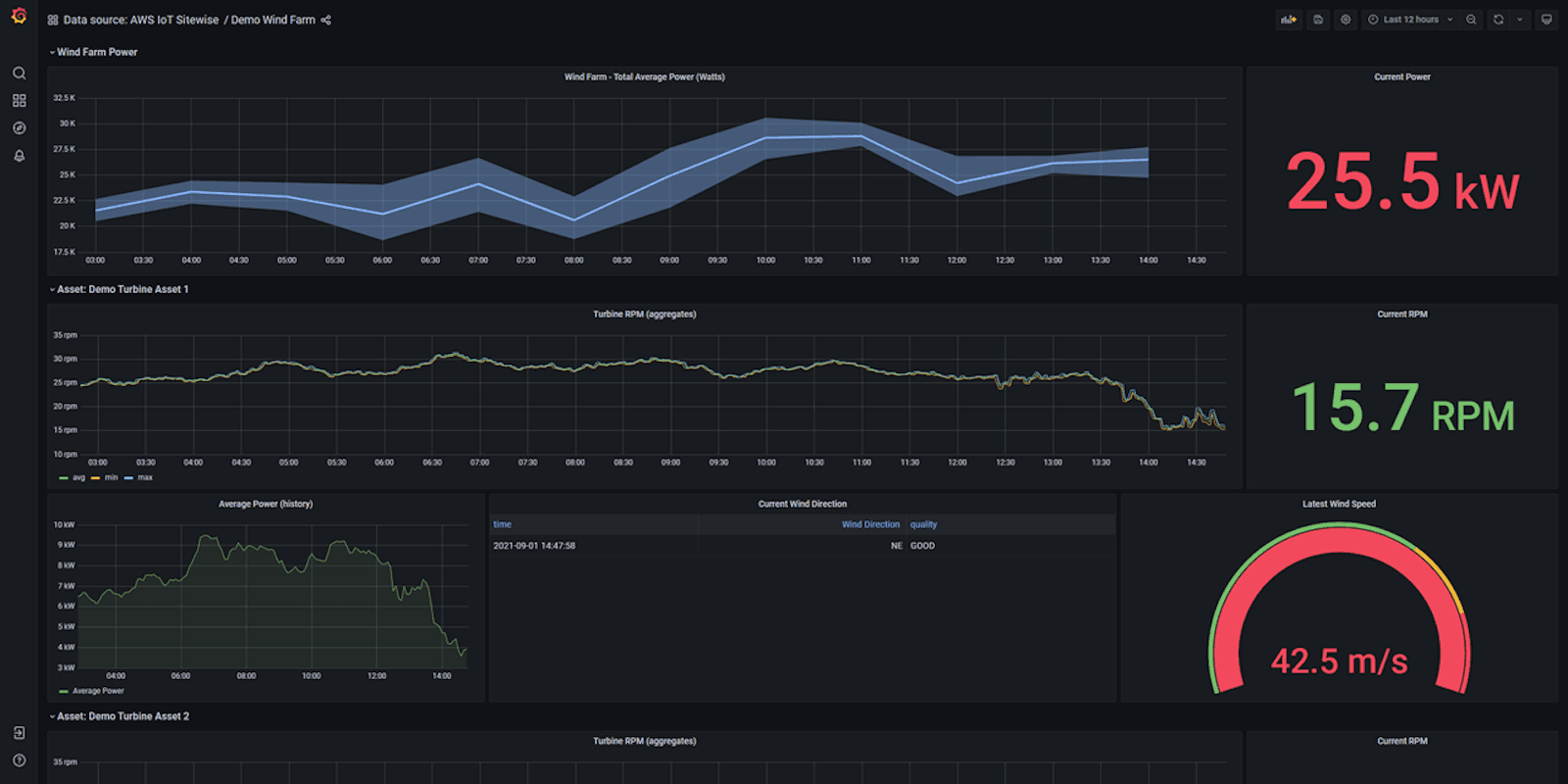
Task: Collapse the Wind Farm Power row
Action: coord(96,52)
